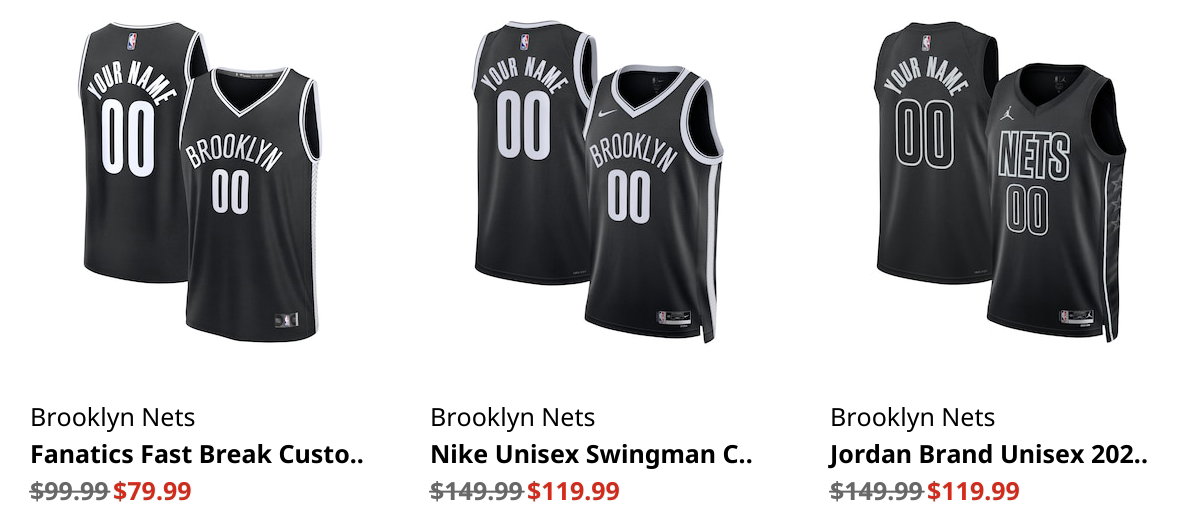Click the $119.99 price under Jordan Brand
This screenshot has height=530, width=1200.
tap(974, 492)
